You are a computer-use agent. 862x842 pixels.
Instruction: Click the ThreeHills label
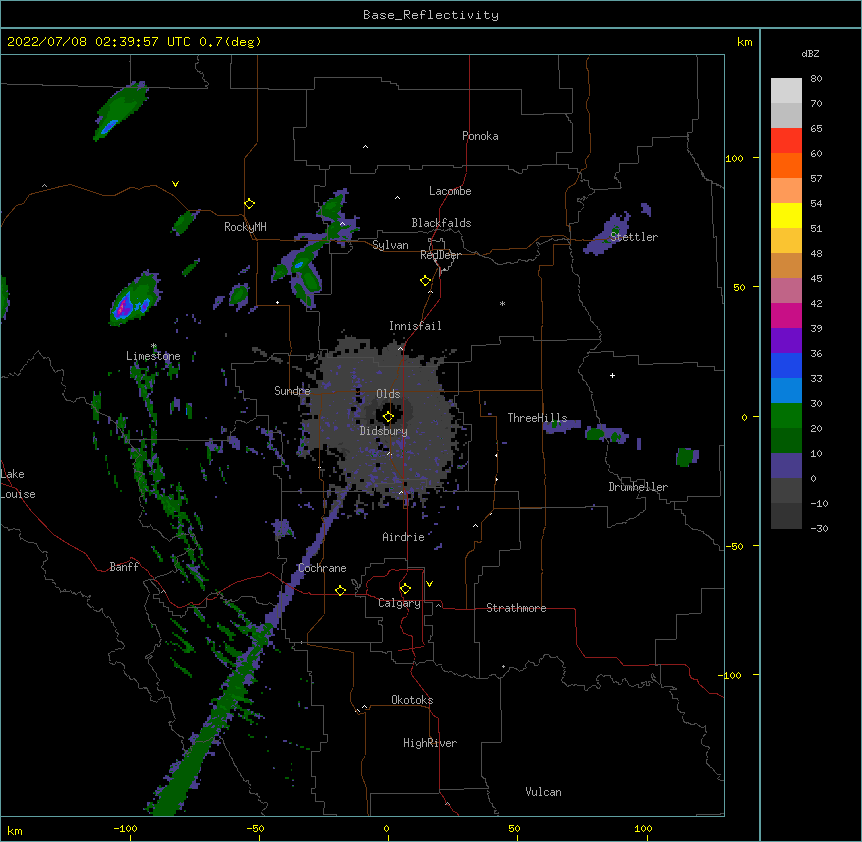(x=537, y=418)
